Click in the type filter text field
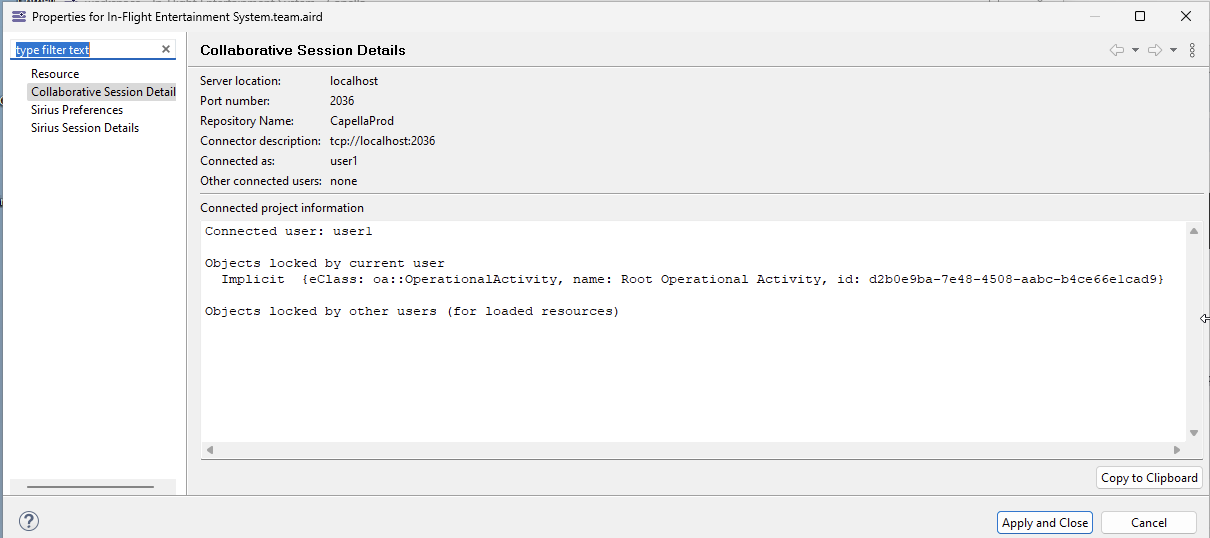The height and width of the screenshot is (538, 1210). pyautogui.click(x=85, y=49)
